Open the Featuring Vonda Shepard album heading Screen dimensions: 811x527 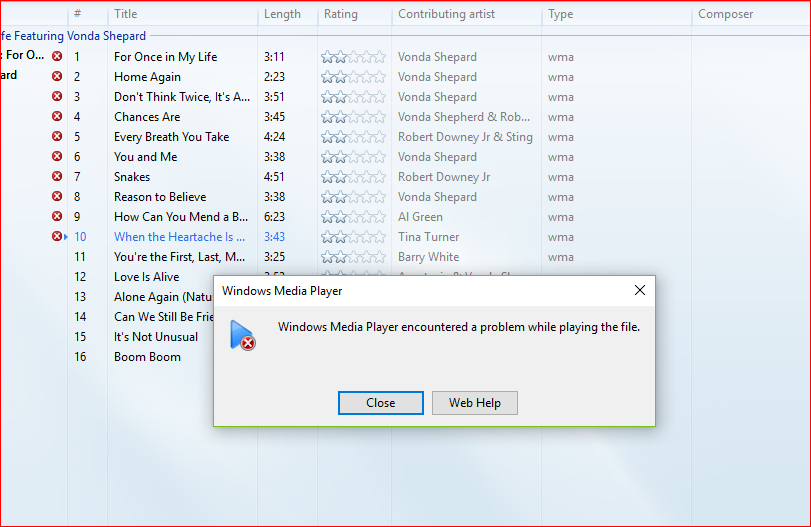pyautogui.click(x=73, y=36)
